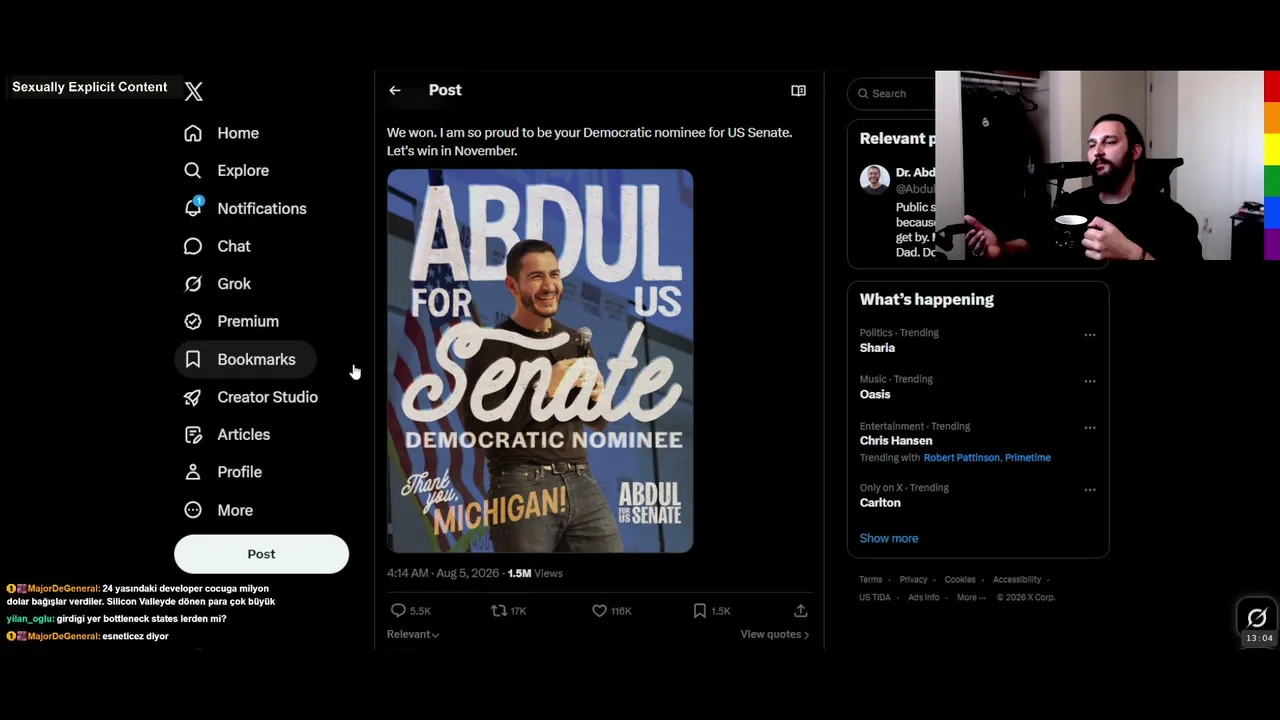This screenshot has width=1280, height=720.
Task: Click the profile avatar under Relevant people
Action: tap(875, 180)
